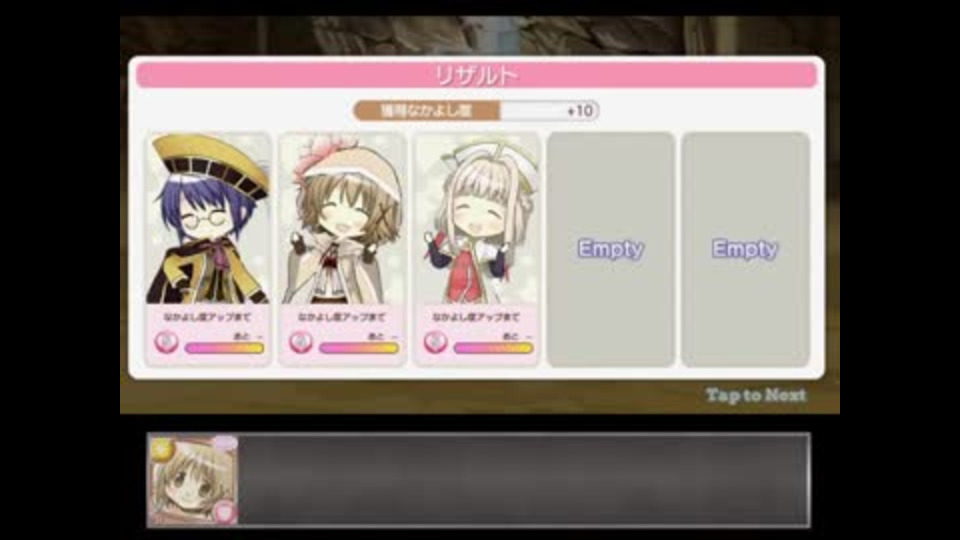
Task: Click the blue-haired girl with glasses card
Action: [208, 249]
